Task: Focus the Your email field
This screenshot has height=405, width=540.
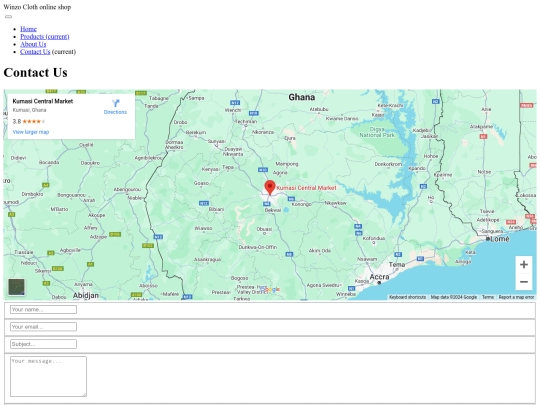Action: click(x=43, y=327)
